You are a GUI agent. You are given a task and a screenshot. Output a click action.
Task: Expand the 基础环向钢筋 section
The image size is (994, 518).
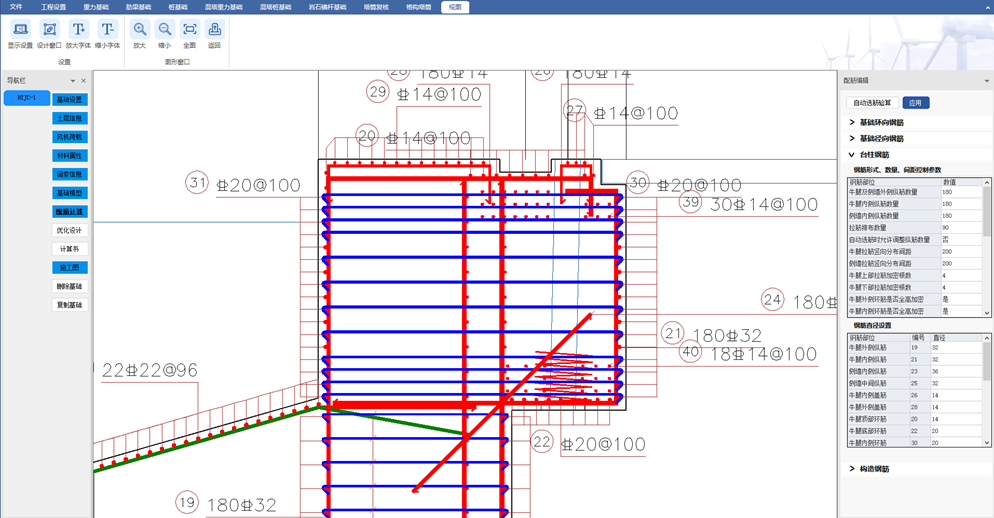click(x=852, y=123)
